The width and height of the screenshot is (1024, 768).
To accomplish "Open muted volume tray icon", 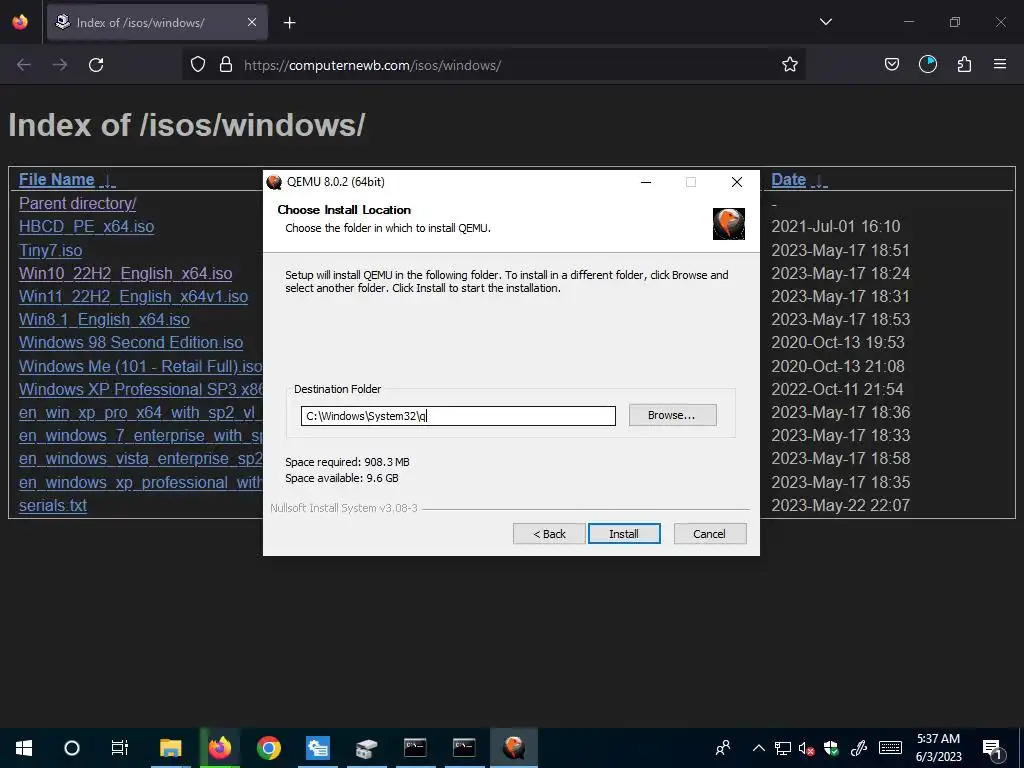I will [x=806, y=748].
